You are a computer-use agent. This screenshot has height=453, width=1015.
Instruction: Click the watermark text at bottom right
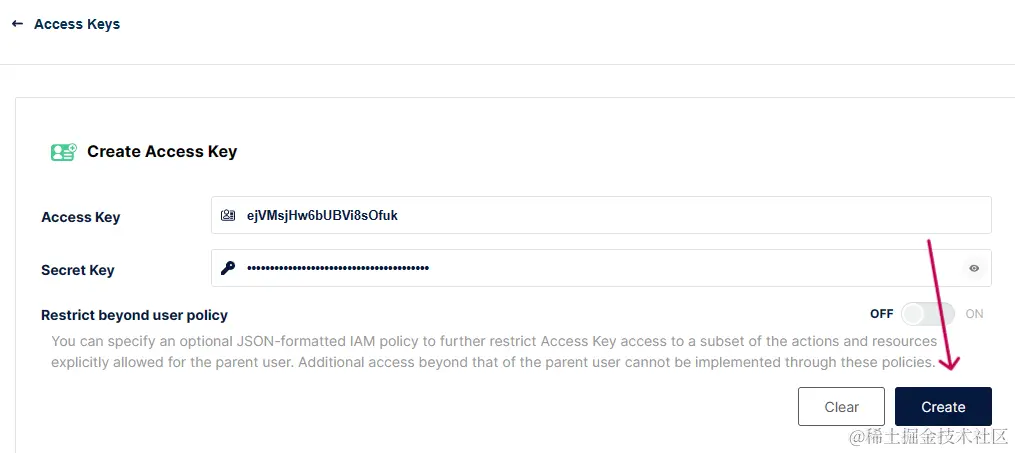click(x=928, y=438)
